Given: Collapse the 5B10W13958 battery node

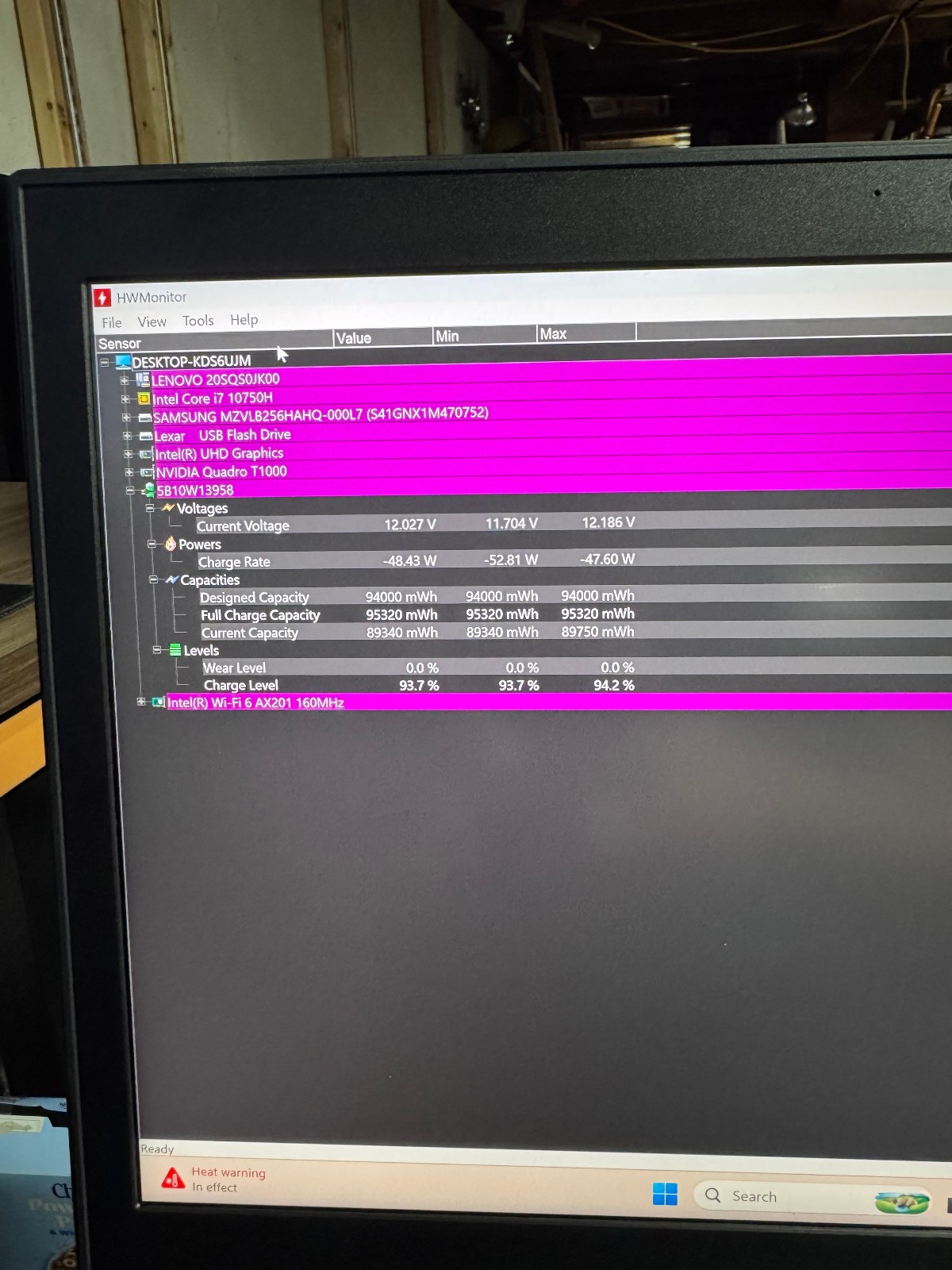Looking at the screenshot, I should pyautogui.click(x=131, y=491).
